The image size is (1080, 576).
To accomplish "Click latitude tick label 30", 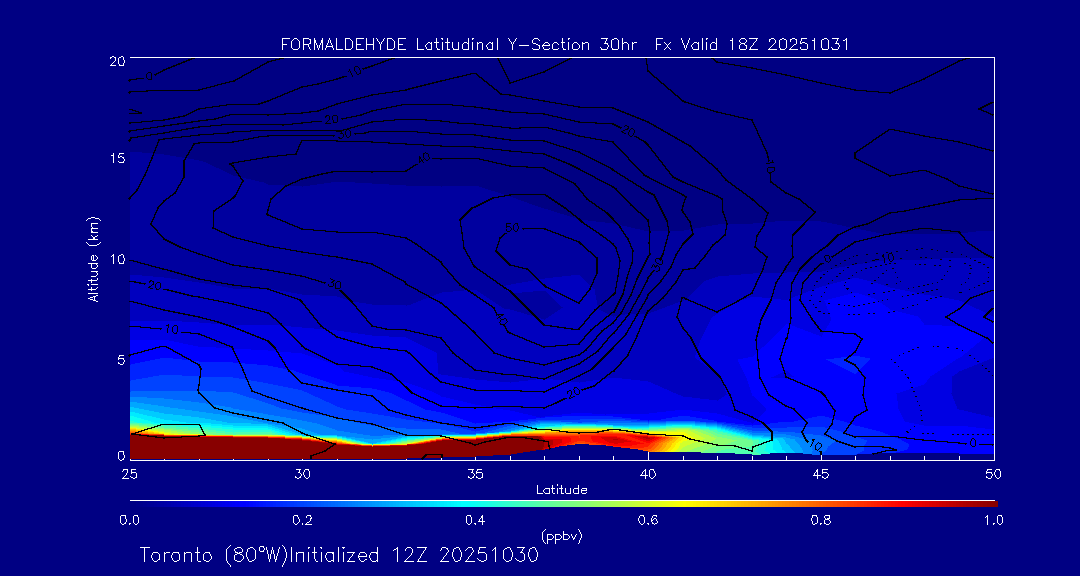I will click(x=302, y=472).
